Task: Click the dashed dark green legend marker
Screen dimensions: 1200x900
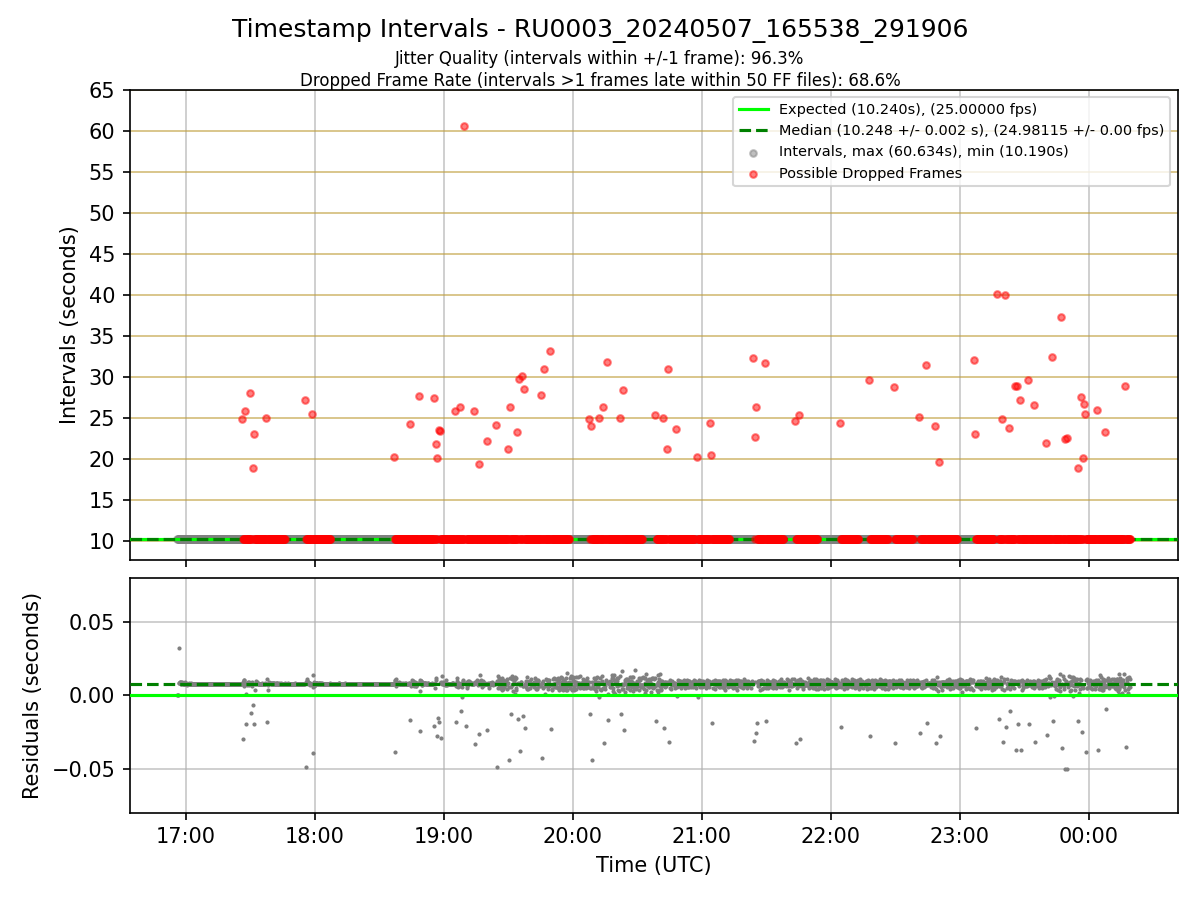Action: [x=753, y=130]
